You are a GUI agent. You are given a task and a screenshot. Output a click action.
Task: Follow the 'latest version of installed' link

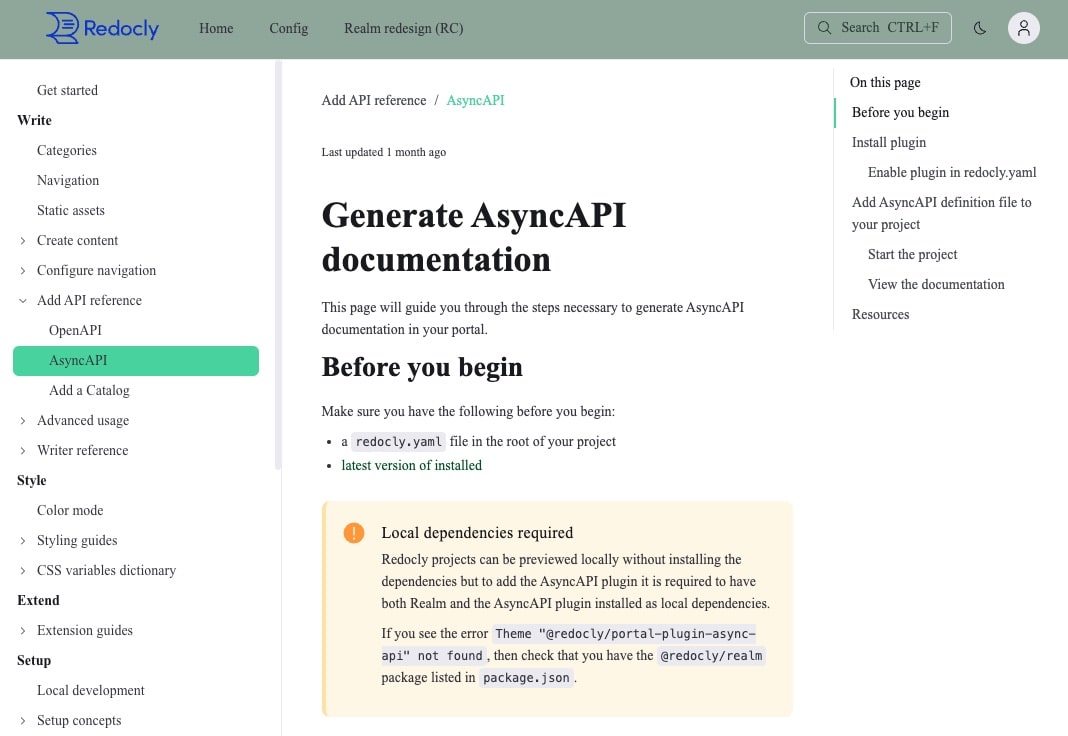coord(411,465)
